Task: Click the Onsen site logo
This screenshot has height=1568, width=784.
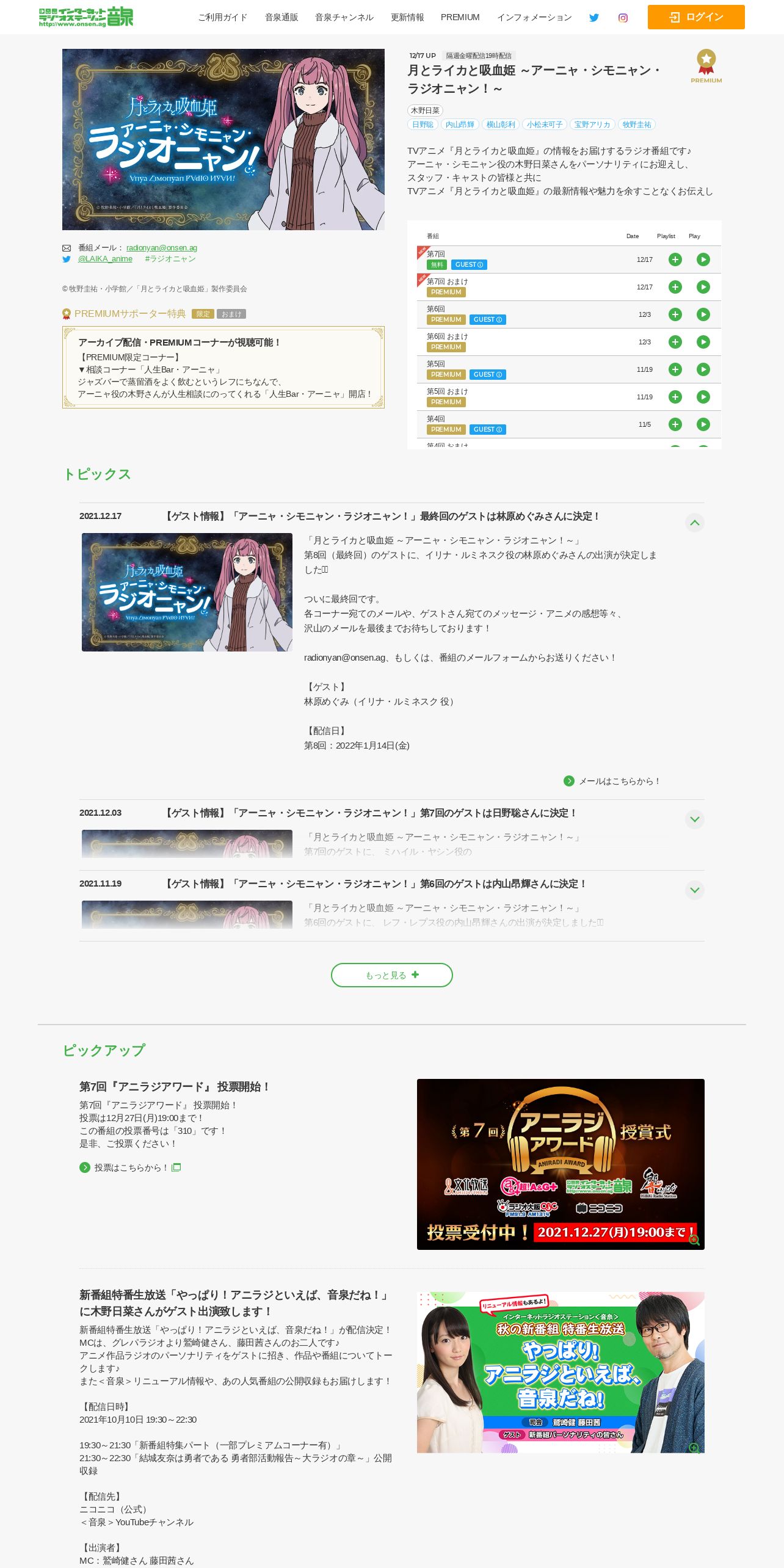Action: [86, 17]
